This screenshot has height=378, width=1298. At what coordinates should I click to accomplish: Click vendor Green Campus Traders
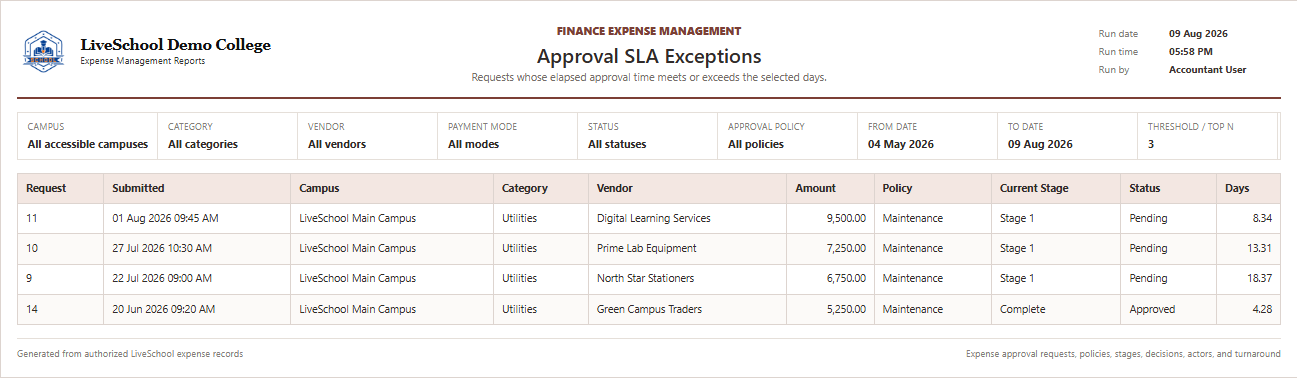(649, 309)
